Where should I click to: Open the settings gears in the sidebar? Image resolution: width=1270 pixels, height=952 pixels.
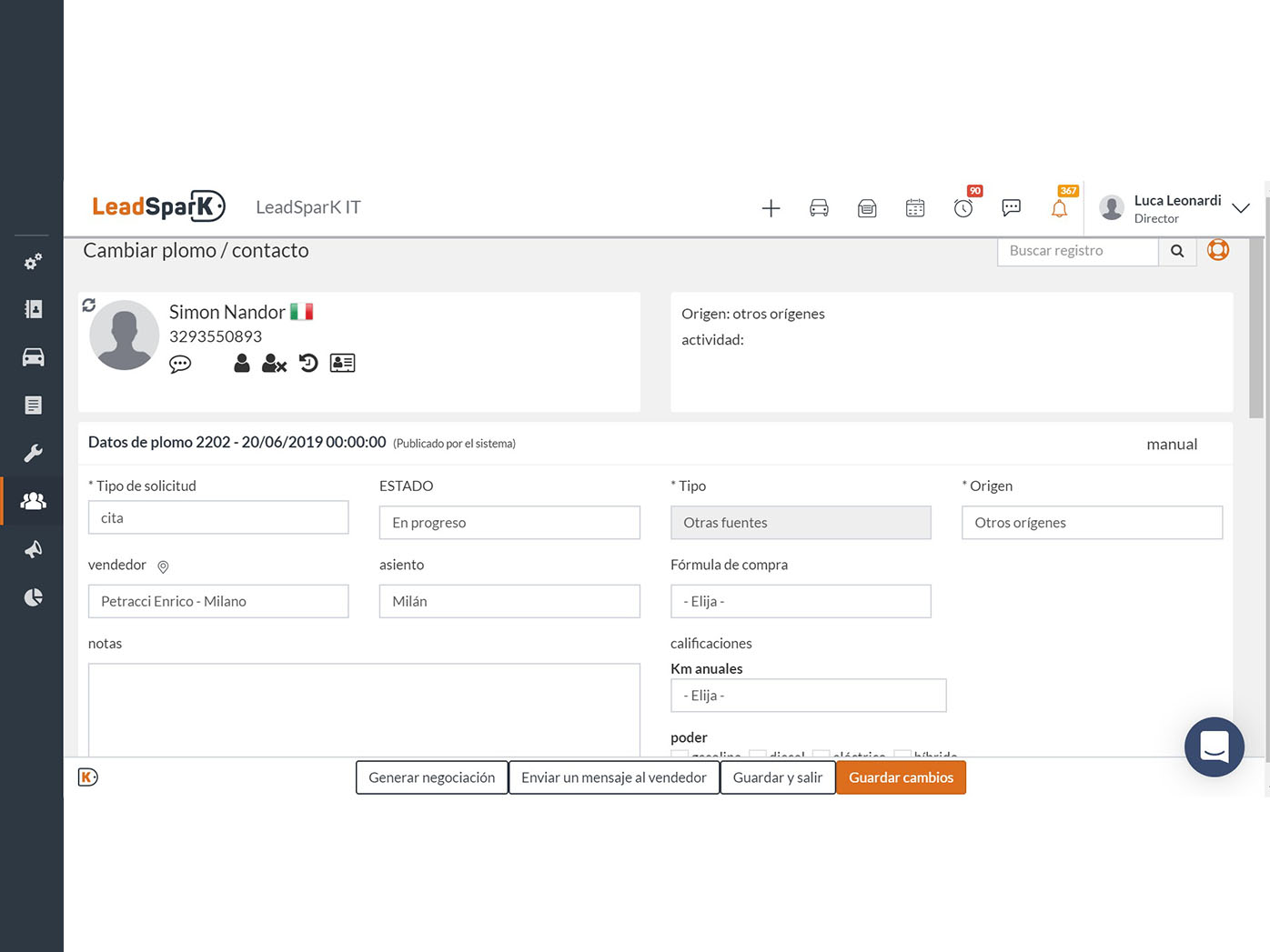click(33, 262)
